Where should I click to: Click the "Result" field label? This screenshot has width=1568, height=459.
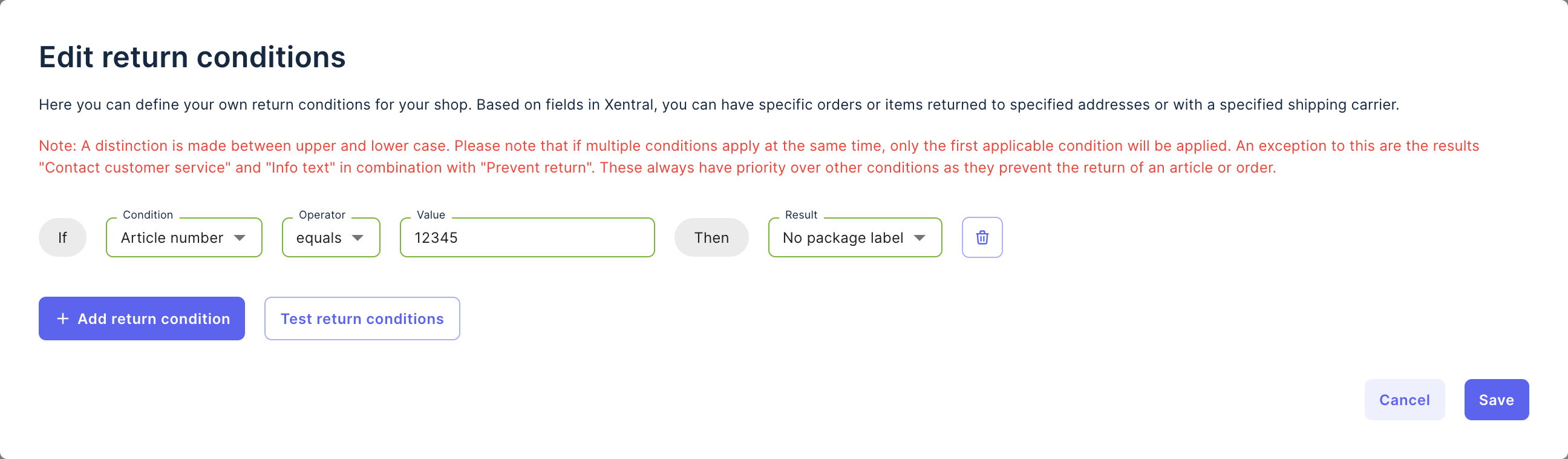(800, 214)
